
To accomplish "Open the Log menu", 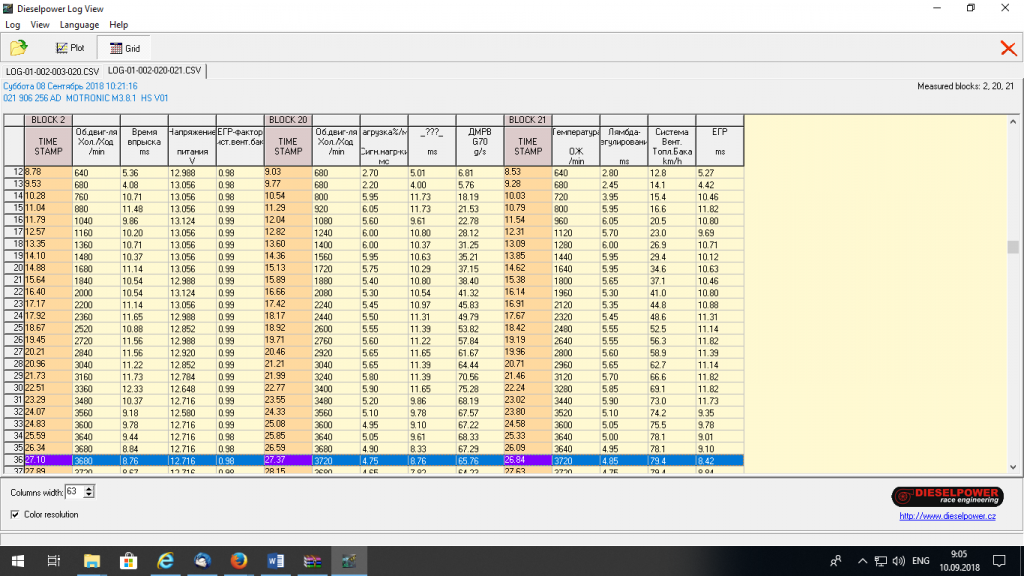I will (x=12, y=24).
